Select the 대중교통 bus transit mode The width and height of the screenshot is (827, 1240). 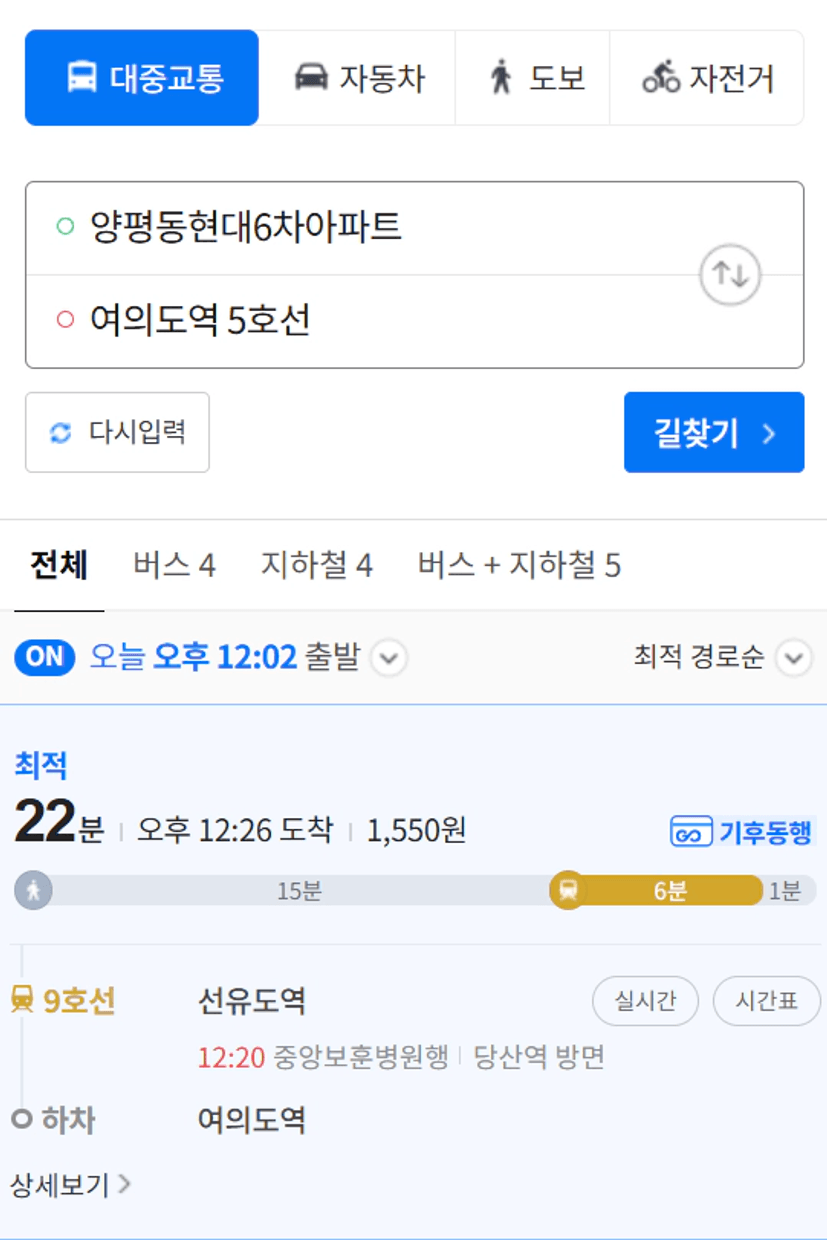click(x=142, y=78)
